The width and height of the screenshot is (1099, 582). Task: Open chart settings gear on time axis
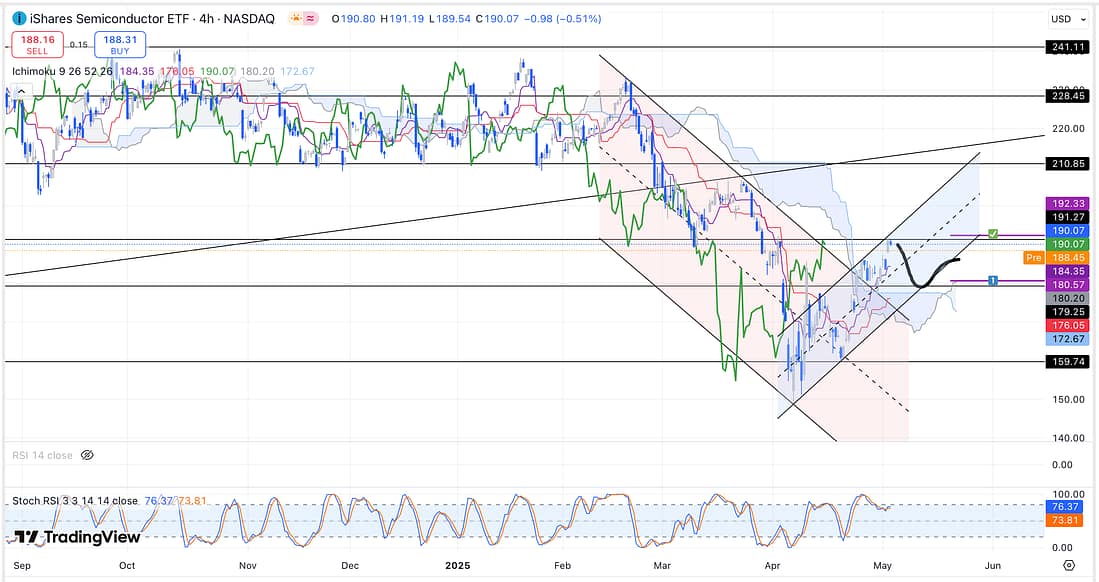[x=1069, y=565]
